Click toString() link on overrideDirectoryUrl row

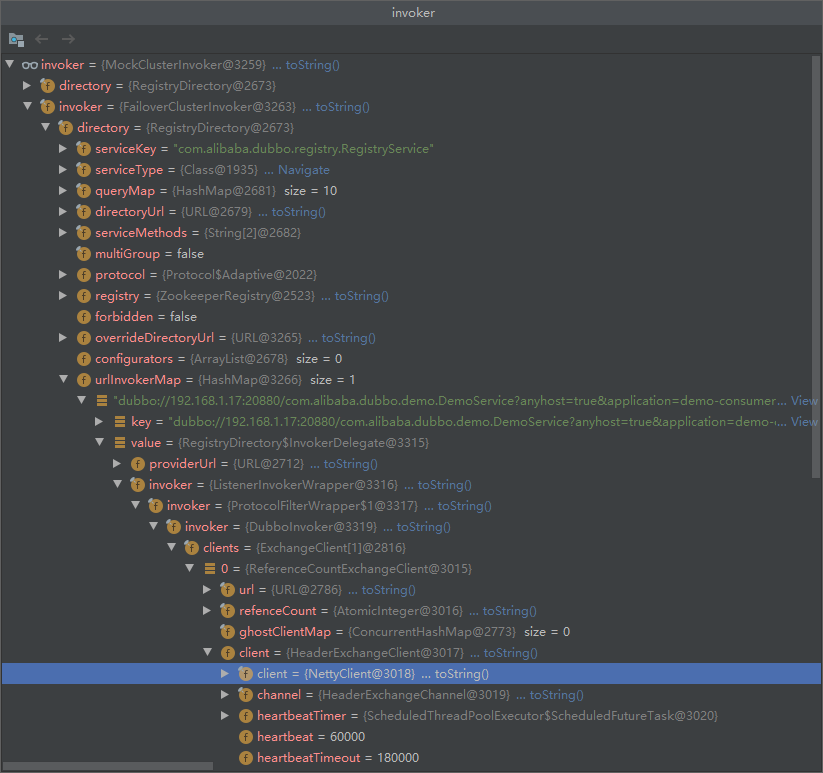(349, 338)
